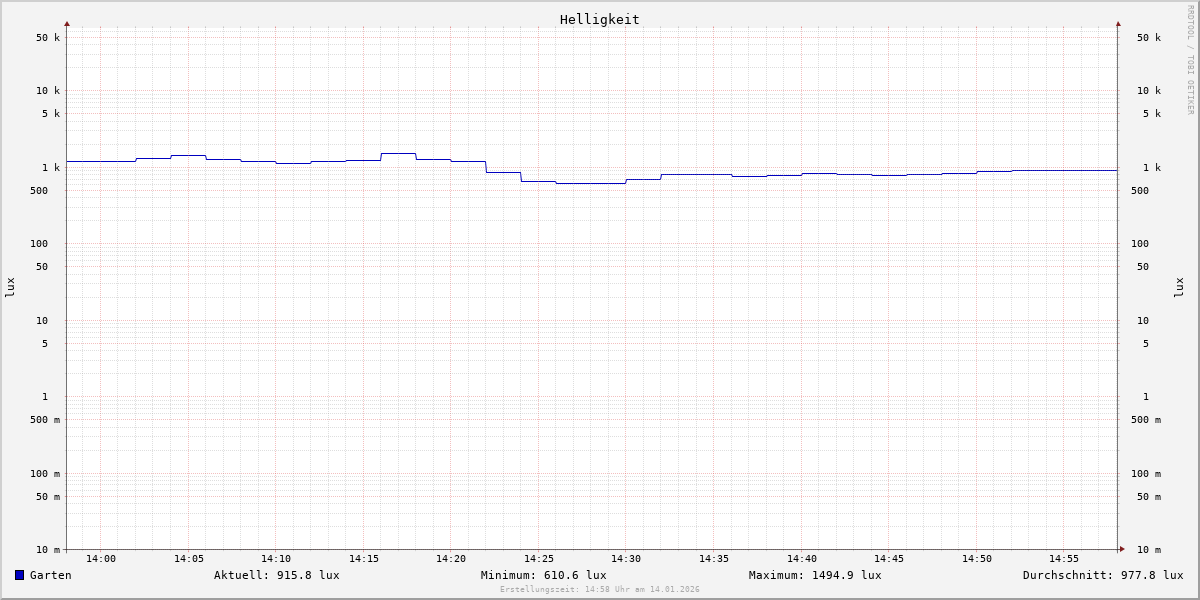The width and height of the screenshot is (1200, 600).
Task: Click the blue Garten legend color swatch
Action: [x=19, y=575]
